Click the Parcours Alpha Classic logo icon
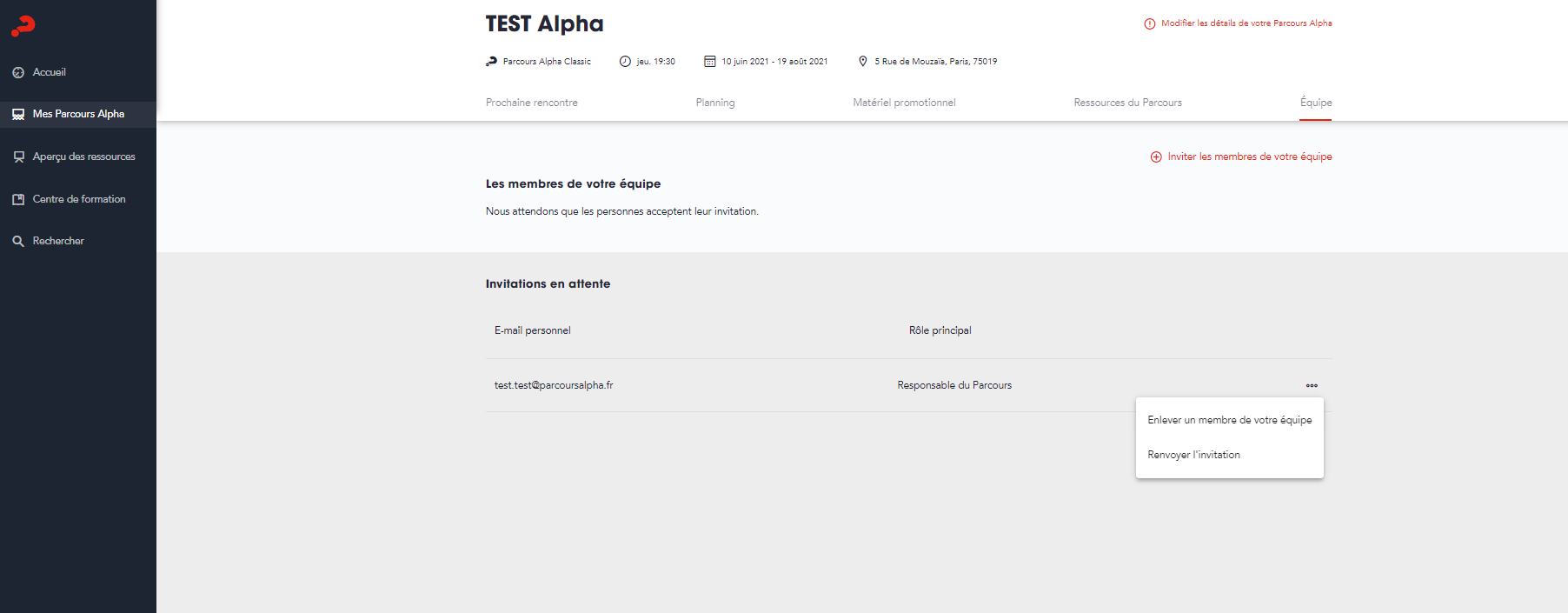 tap(492, 62)
